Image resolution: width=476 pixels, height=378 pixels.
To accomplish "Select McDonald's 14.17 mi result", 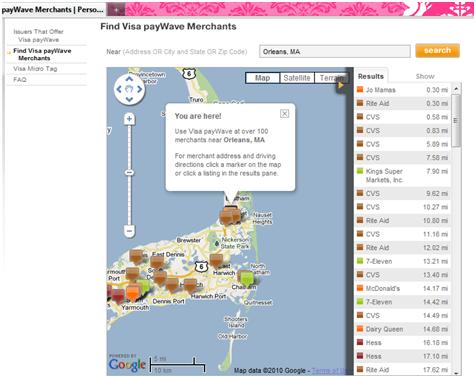I will [403, 288].
